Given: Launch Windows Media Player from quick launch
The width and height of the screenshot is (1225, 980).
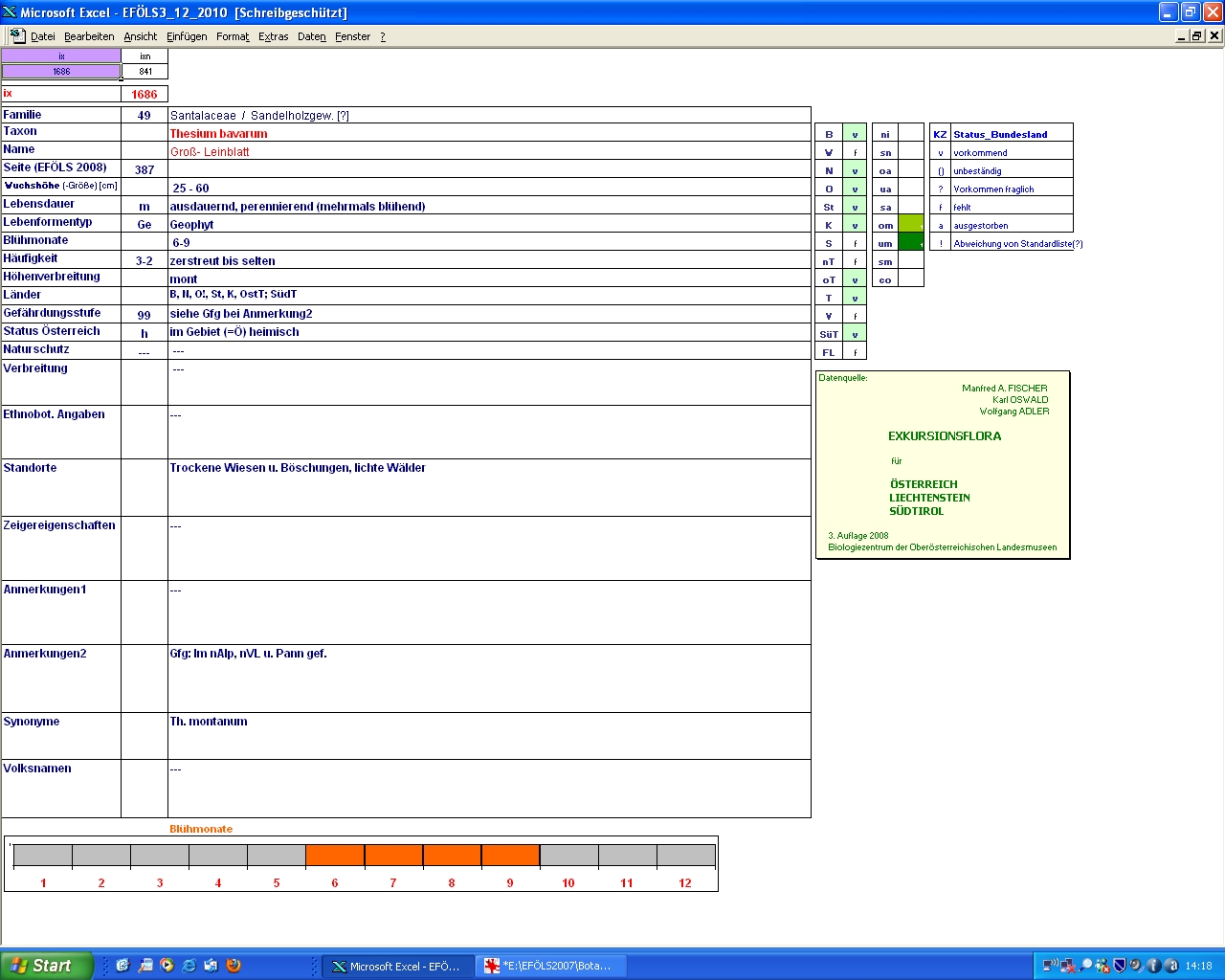Looking at the screenshot, I should point(167,966).
